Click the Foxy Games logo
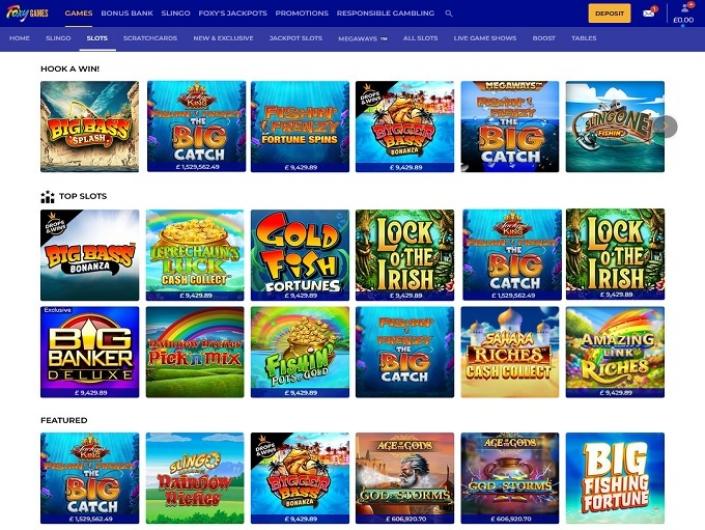Image resolution: width=705 pixels, height=530 pixels. click(x=27, y=13)
